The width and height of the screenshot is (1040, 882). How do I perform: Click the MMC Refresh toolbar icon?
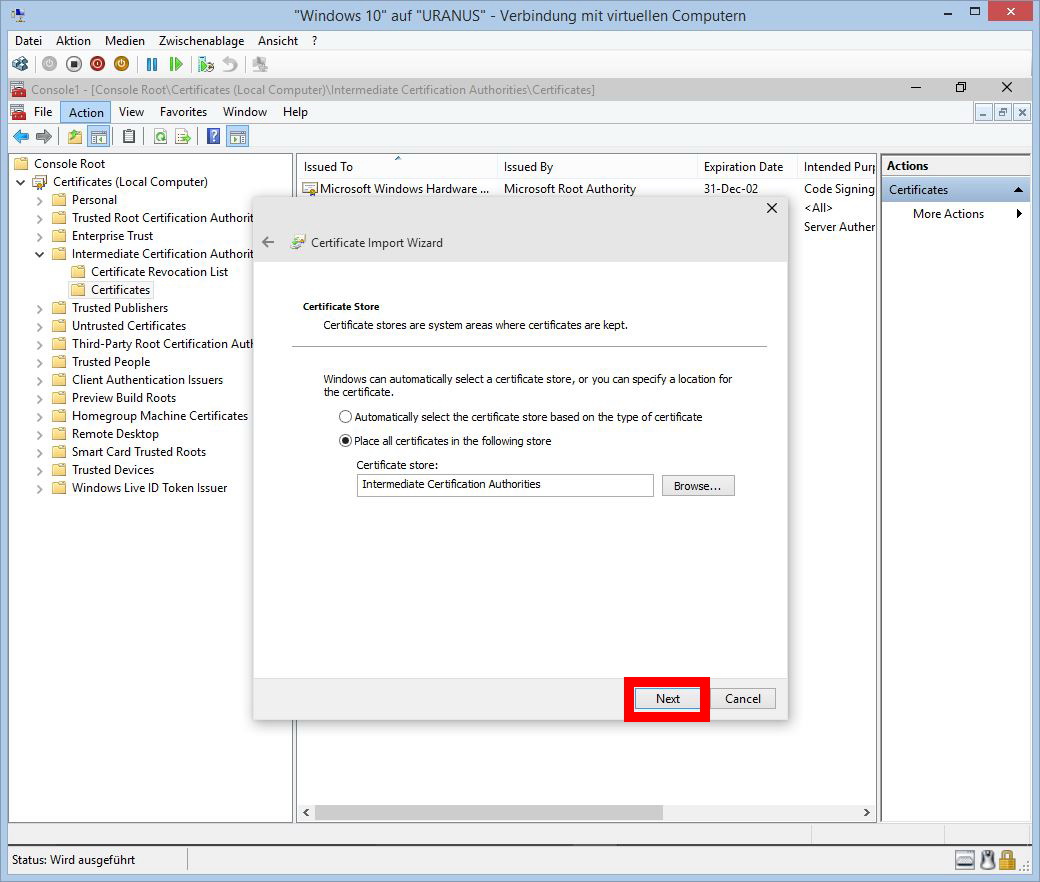point(160,137)
